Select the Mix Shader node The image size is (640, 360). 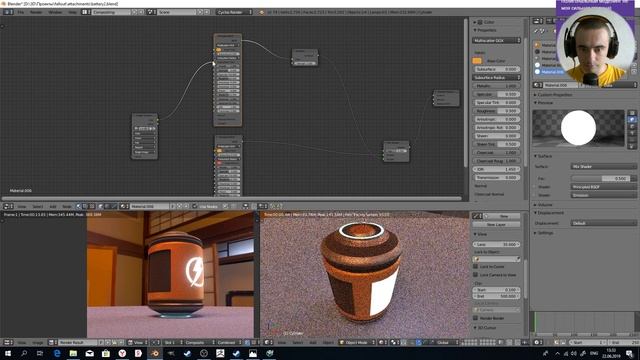396,151
